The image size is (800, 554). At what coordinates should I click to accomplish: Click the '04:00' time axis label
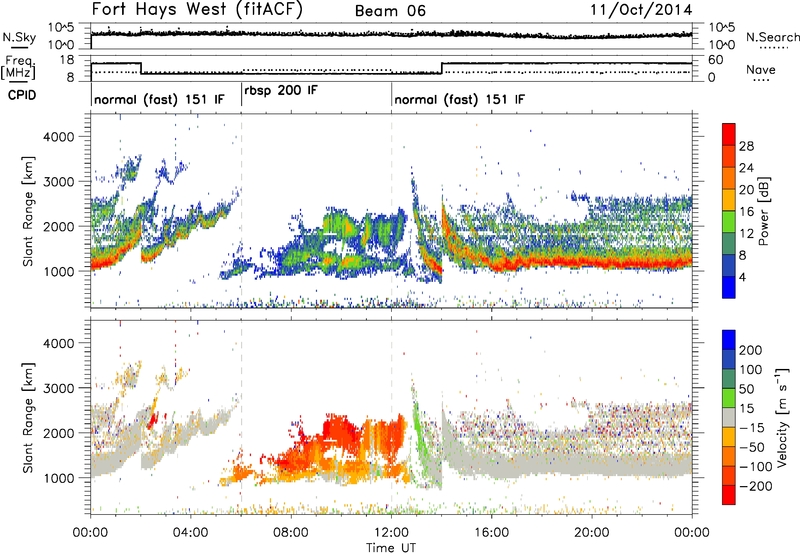click(190, 533)
